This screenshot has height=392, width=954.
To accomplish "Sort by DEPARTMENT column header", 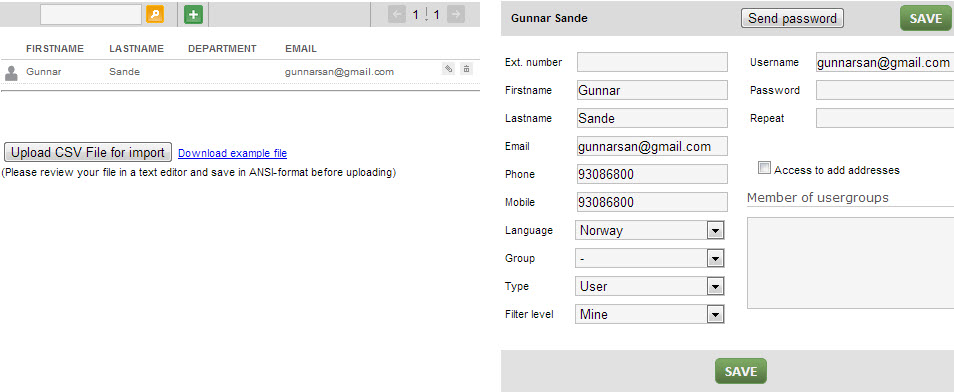I will [x=222, y=49].
